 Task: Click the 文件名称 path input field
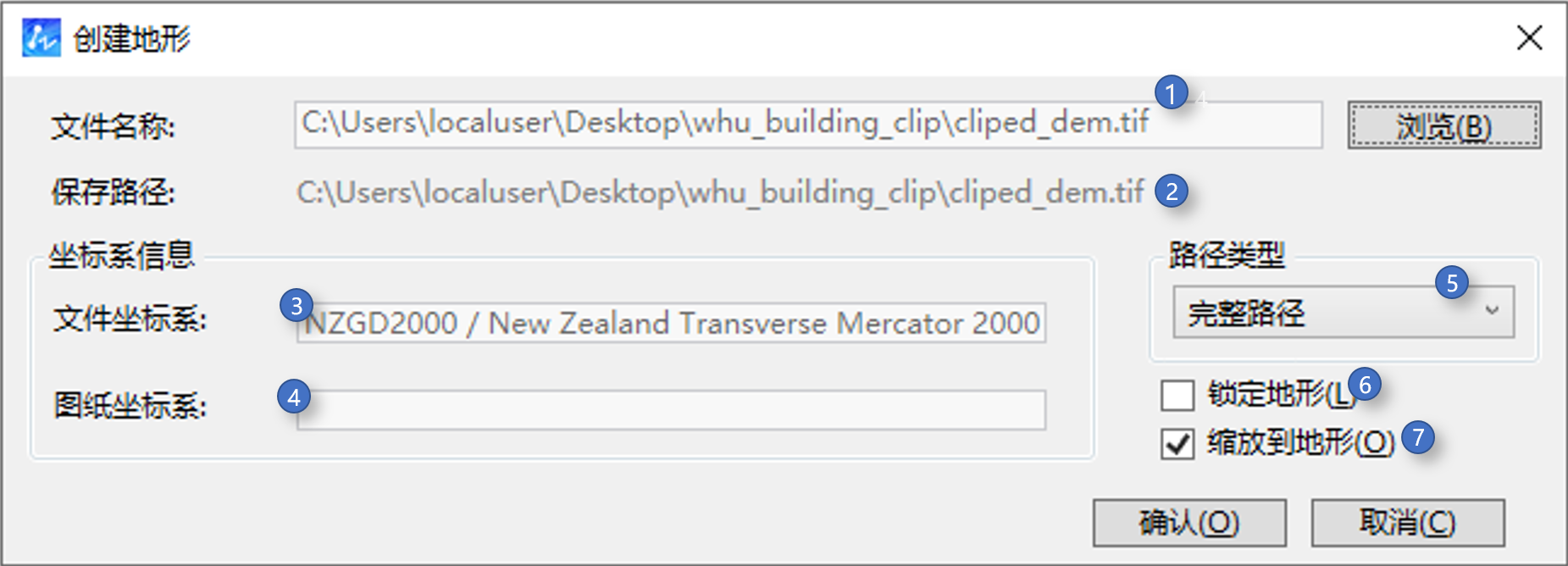click(x=807, y=125)
